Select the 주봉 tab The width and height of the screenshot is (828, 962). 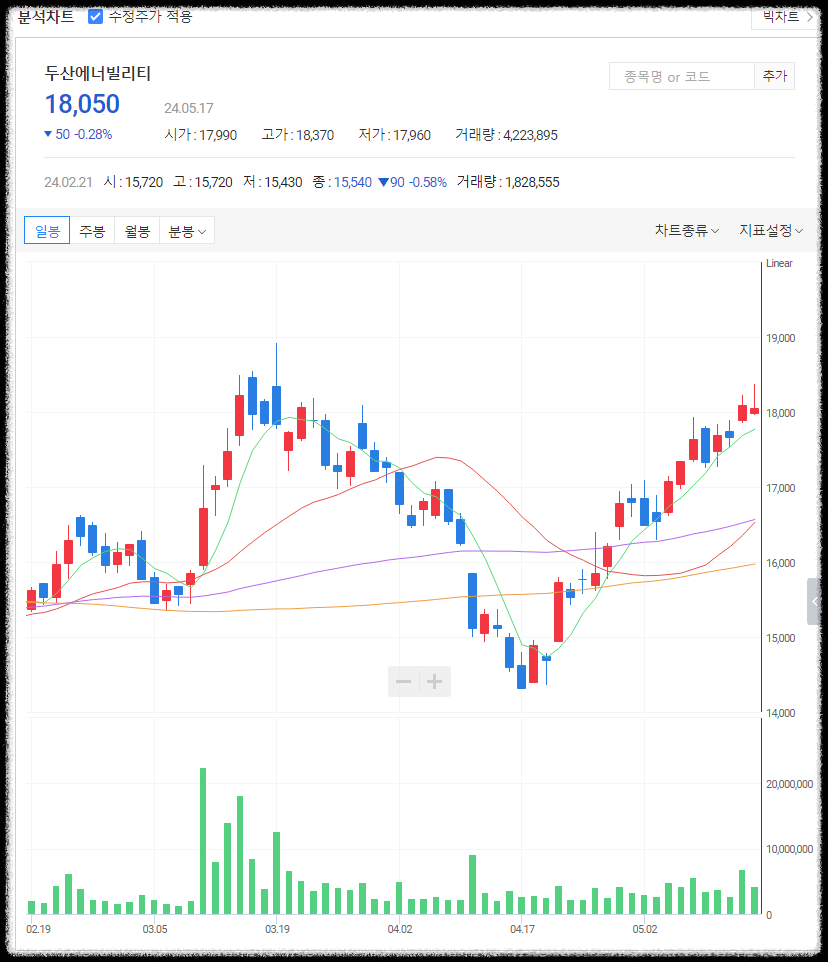(92, 231)
